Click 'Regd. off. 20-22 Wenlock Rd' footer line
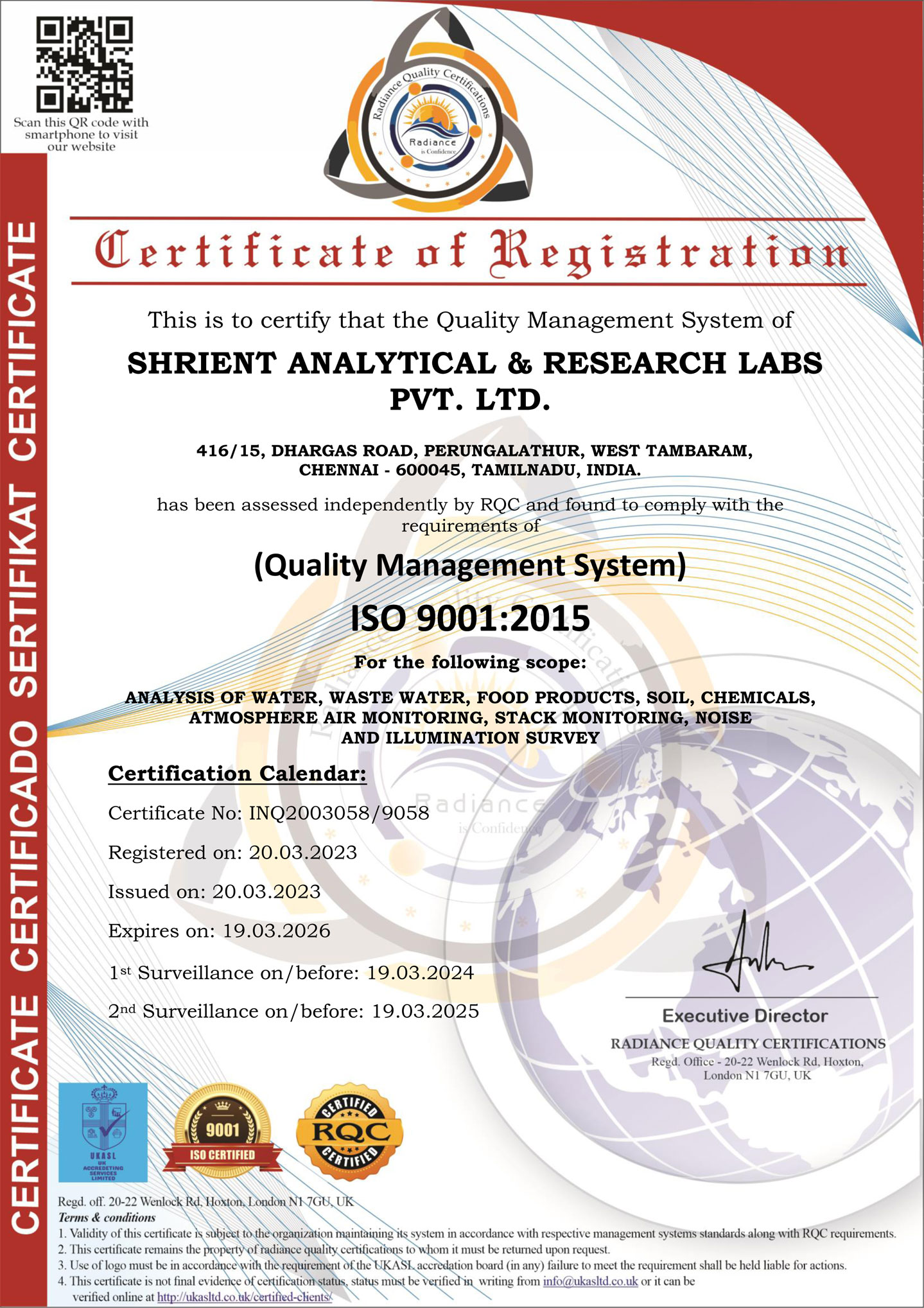The image size is (924, 1308). pyautogui.click(x=205, y=1201)
